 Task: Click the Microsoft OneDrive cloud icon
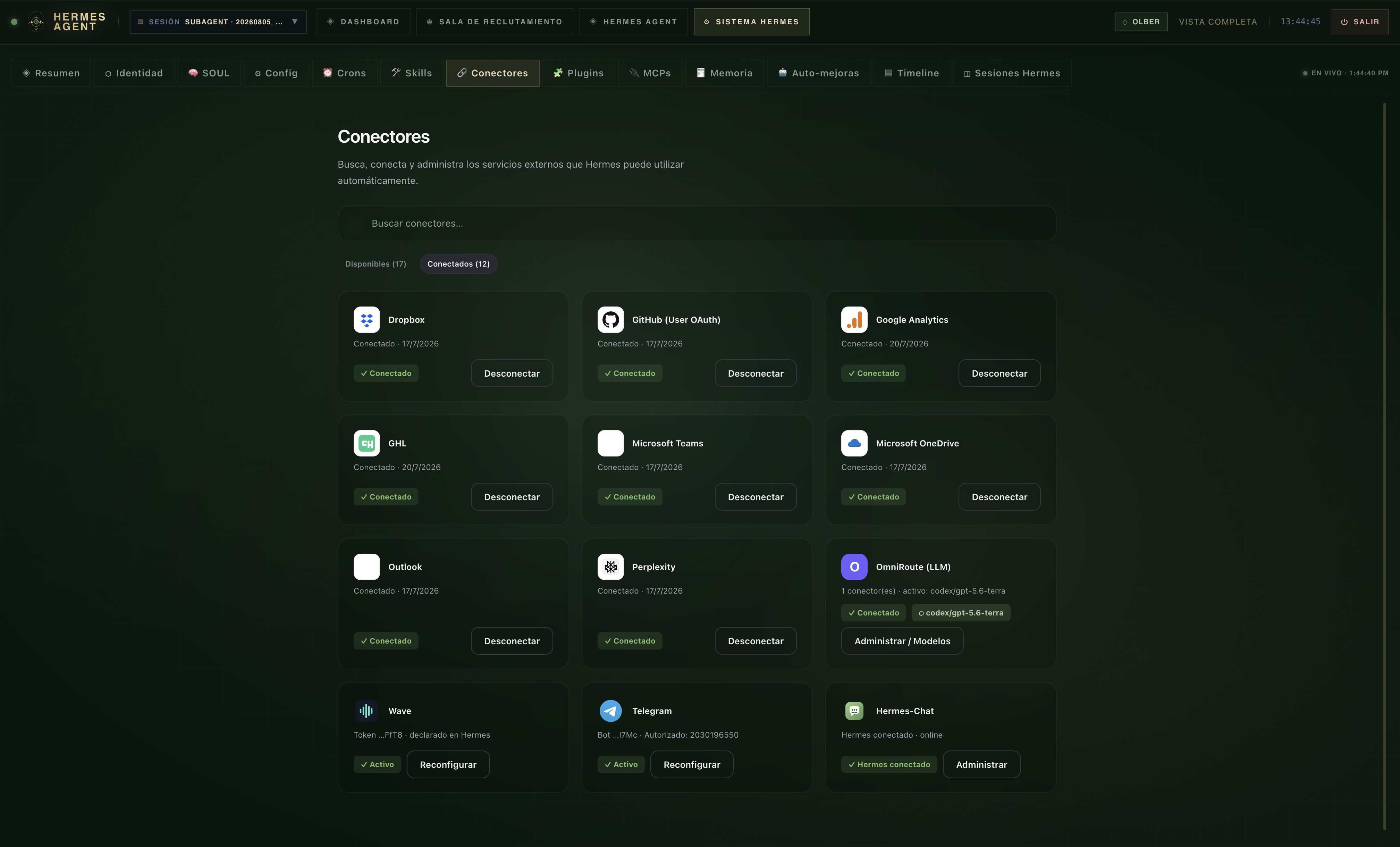[x=854, y=443]
